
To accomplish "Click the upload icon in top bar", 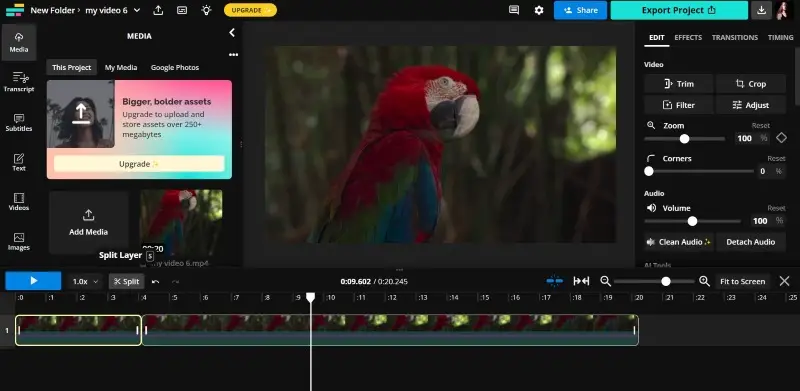I will tap(158, 10).
